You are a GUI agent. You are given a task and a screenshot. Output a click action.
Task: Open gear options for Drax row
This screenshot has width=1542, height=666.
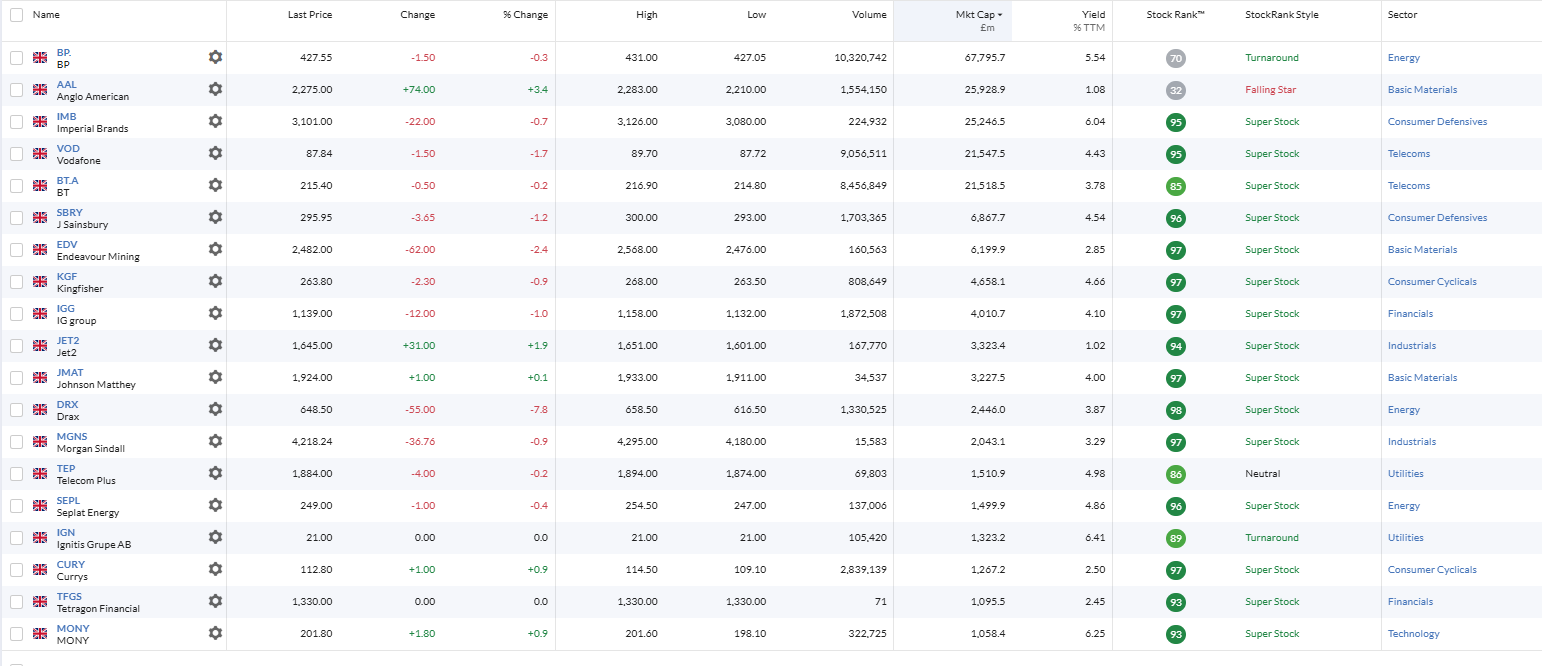tap(215, 409)
